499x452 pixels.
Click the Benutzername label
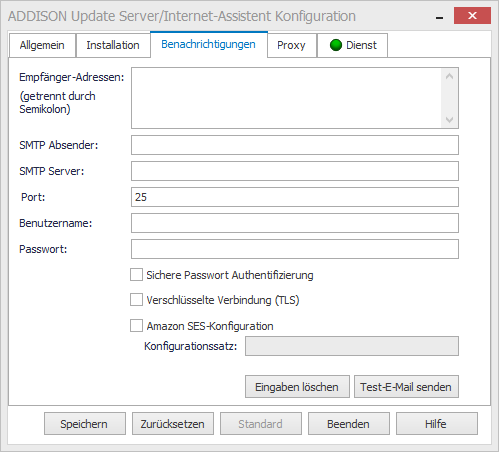click(x=56, y=223)
